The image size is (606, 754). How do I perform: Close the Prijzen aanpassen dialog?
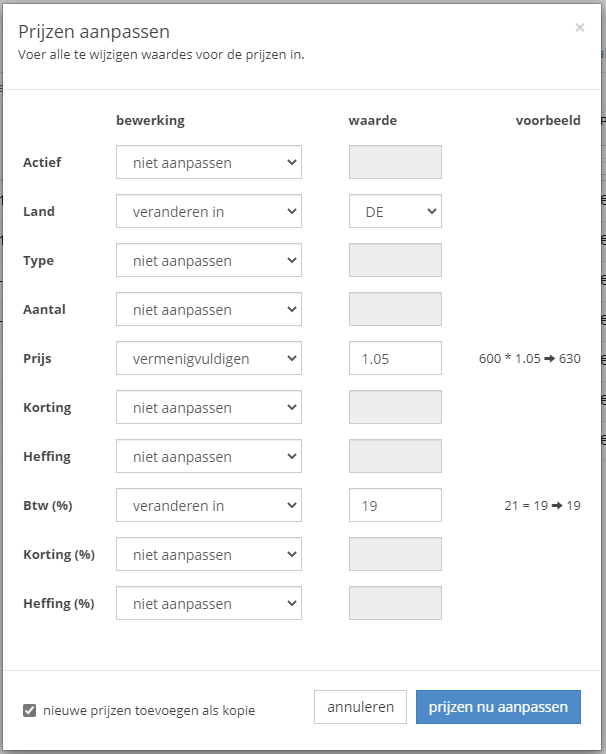pyautogui.click(x=580, y=28)
